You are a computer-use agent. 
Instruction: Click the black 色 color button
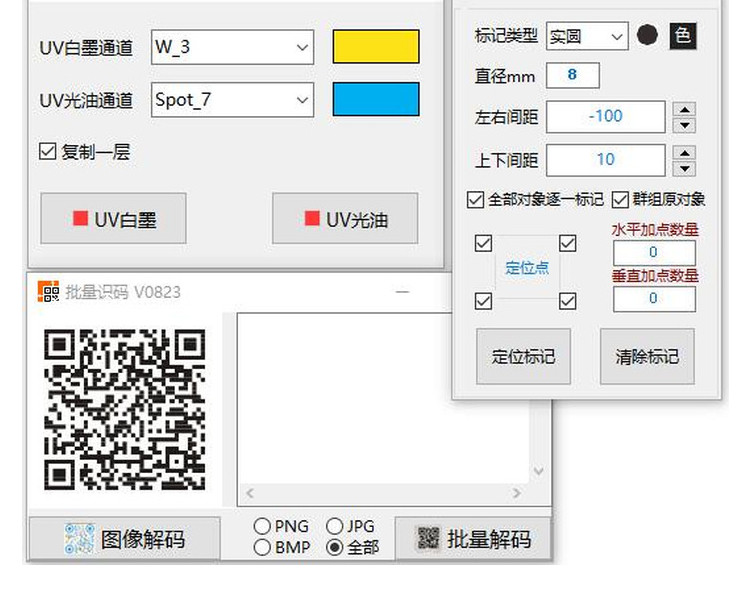pyautogui.click(x=683, y=36)
